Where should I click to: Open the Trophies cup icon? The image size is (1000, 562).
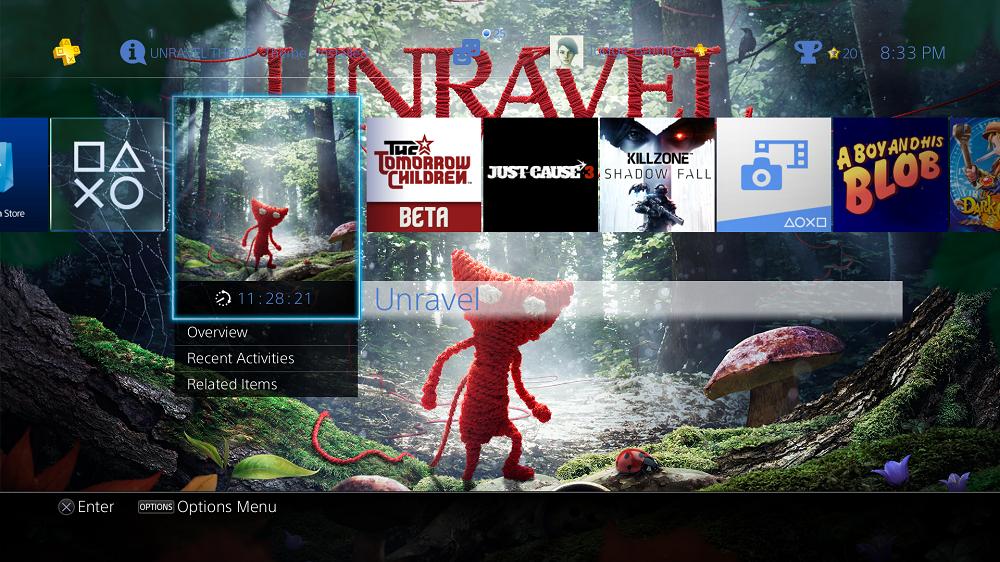pos(807,52)
